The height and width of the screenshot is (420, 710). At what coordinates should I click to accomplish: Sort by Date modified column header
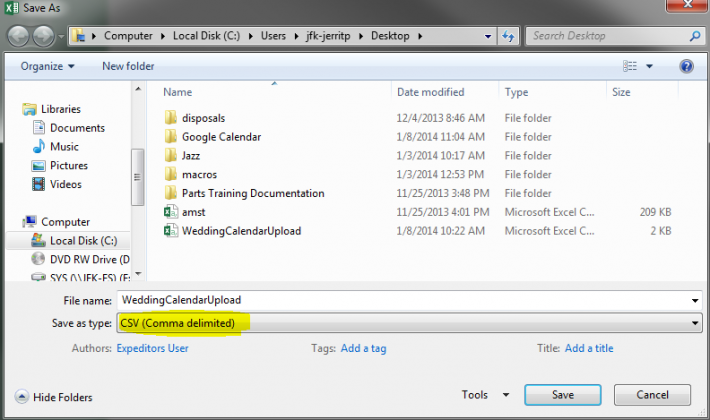coord(430,92)
